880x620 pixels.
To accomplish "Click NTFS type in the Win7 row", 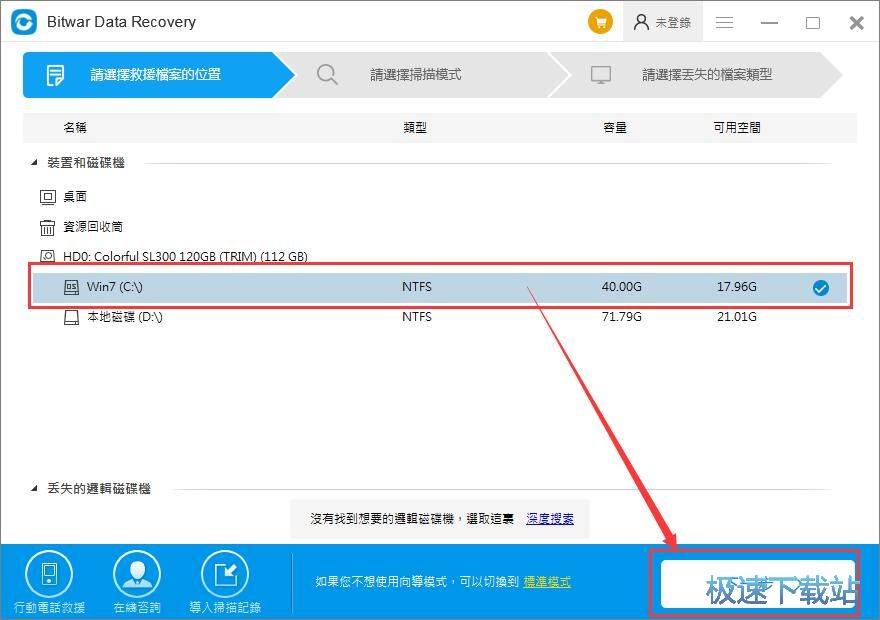I will coord(416,287).
